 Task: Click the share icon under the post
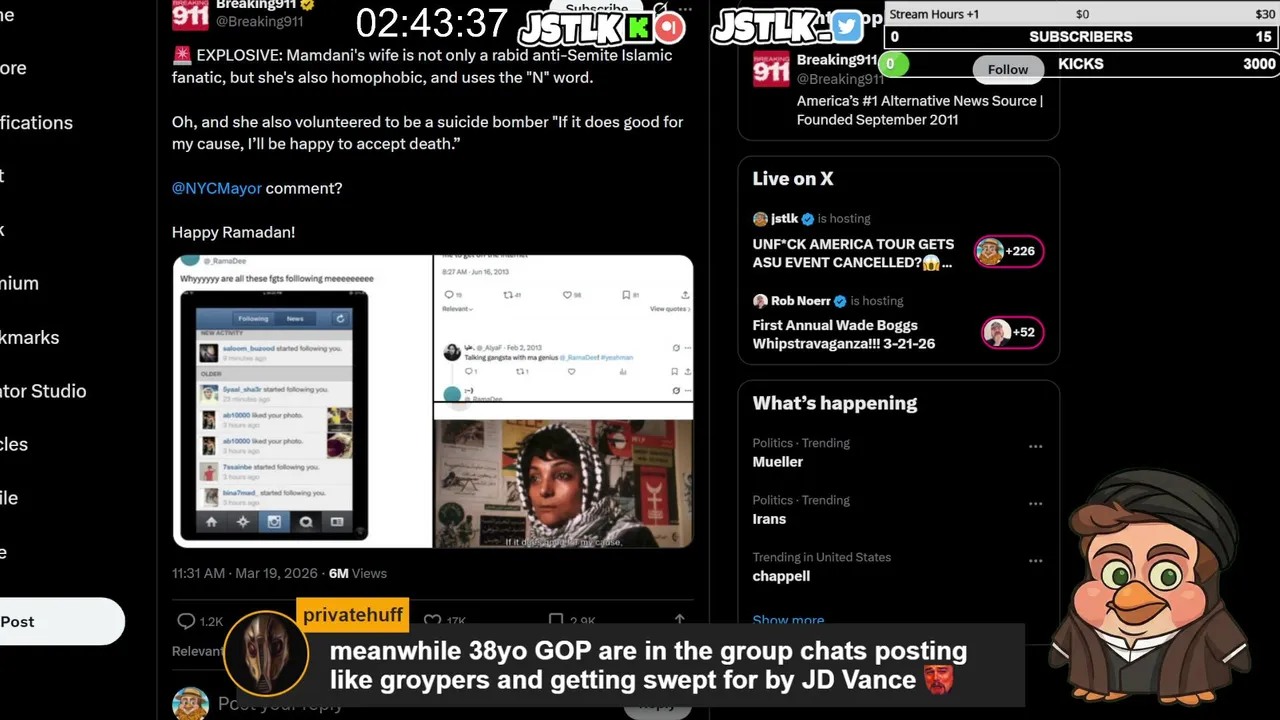(x=680, y=621)
